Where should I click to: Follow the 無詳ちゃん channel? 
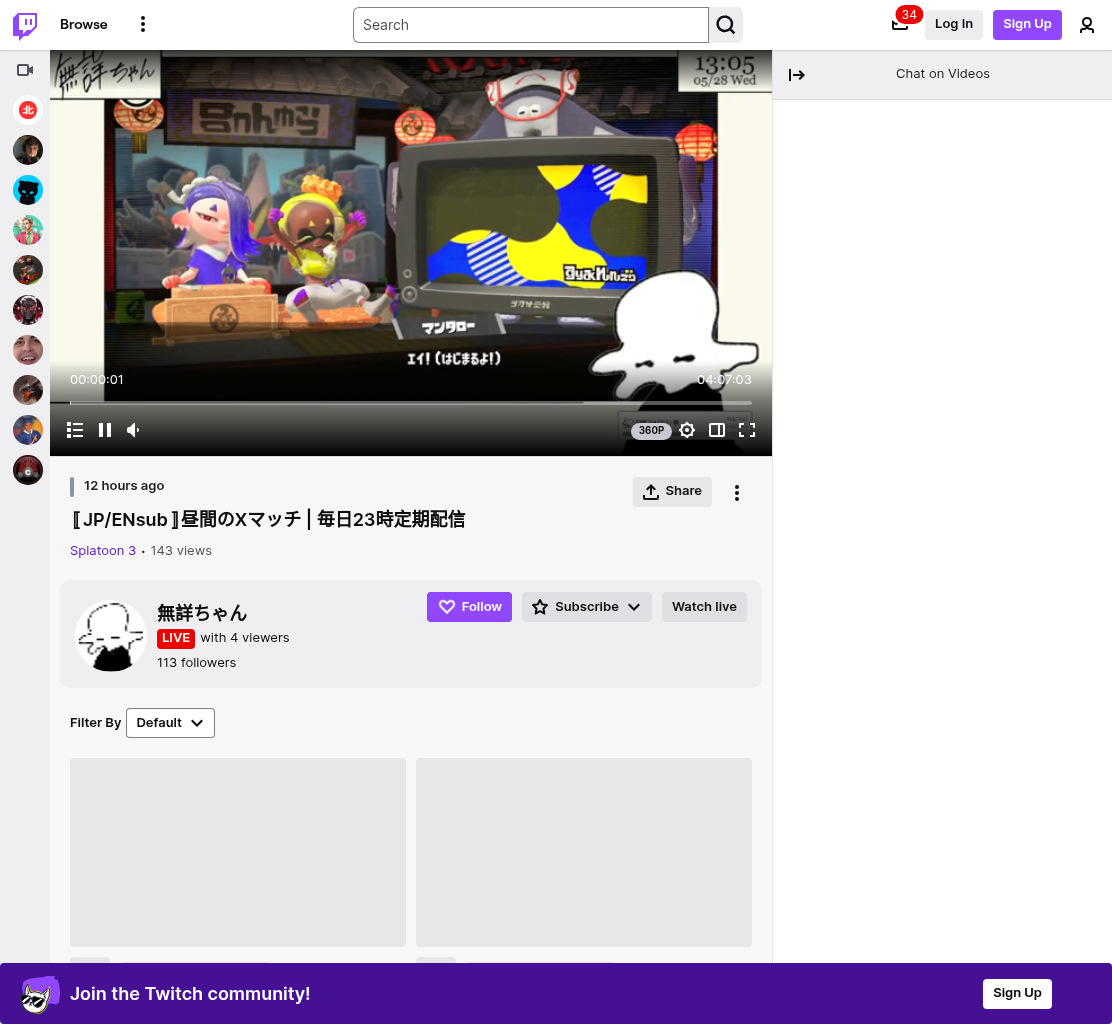coord(469,607)
